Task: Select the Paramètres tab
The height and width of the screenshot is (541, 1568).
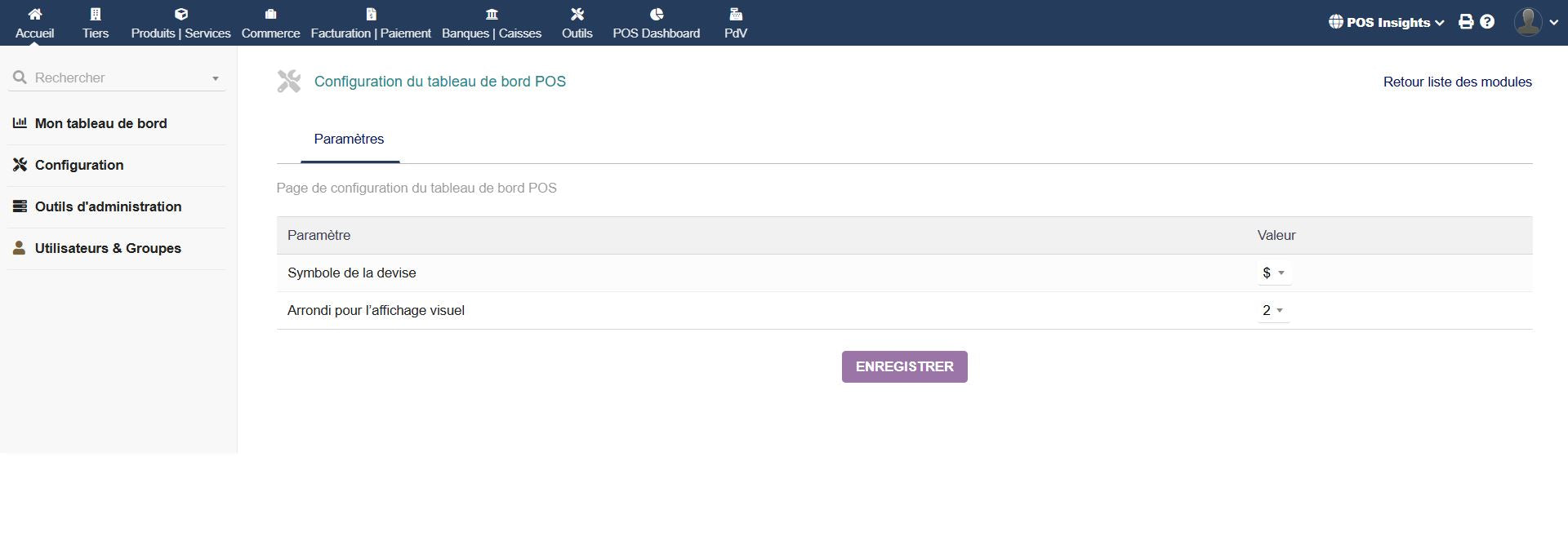Action: (x=349, y=140)
